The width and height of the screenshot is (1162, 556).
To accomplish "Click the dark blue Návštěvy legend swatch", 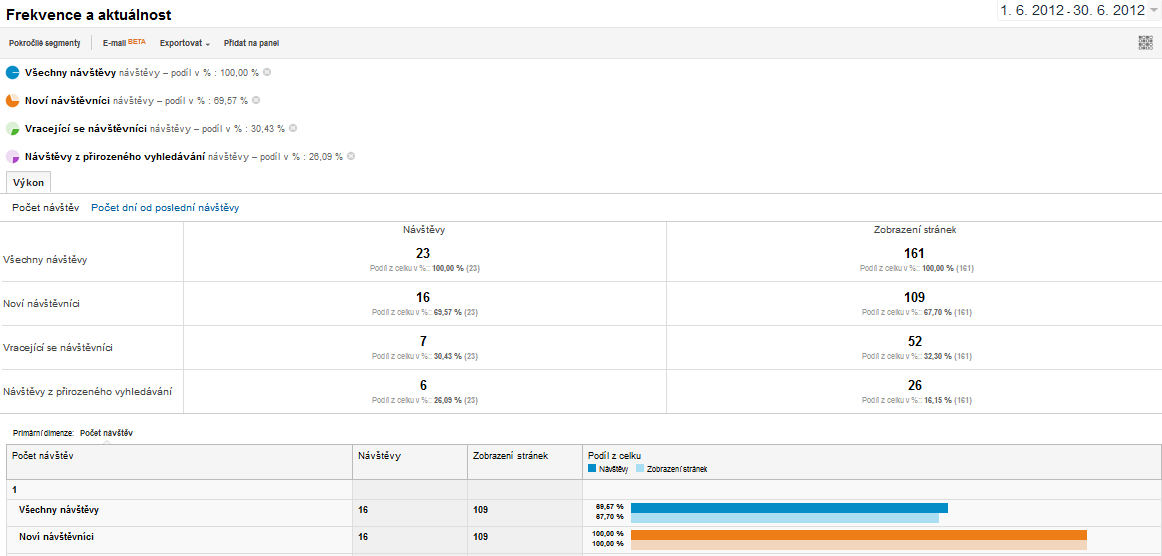I will click(x=591, y=469).
